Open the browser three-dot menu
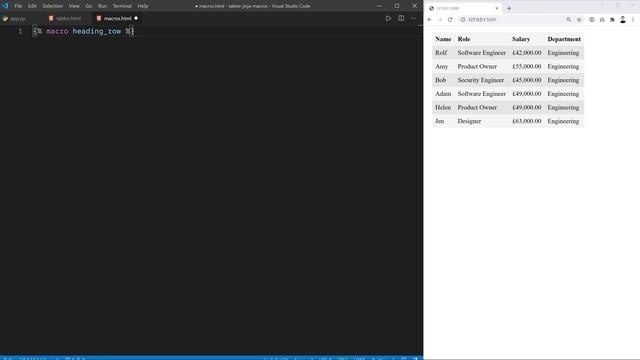Viewport: 640px width, 360px height. click(633, 20)
